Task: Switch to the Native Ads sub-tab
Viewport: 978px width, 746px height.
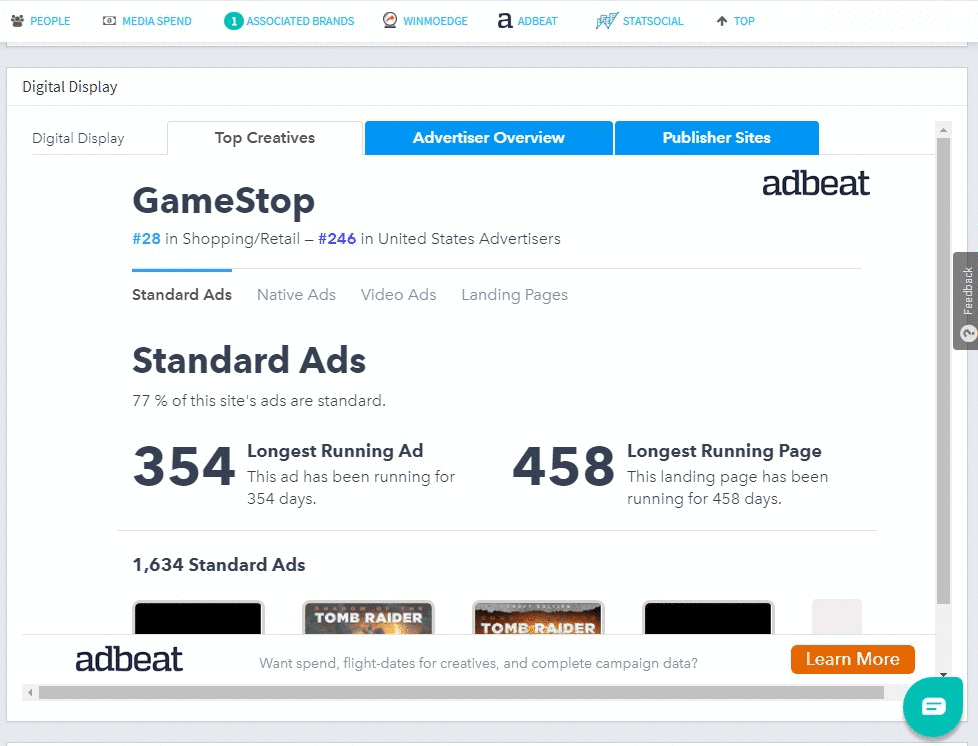Action: 296,294
